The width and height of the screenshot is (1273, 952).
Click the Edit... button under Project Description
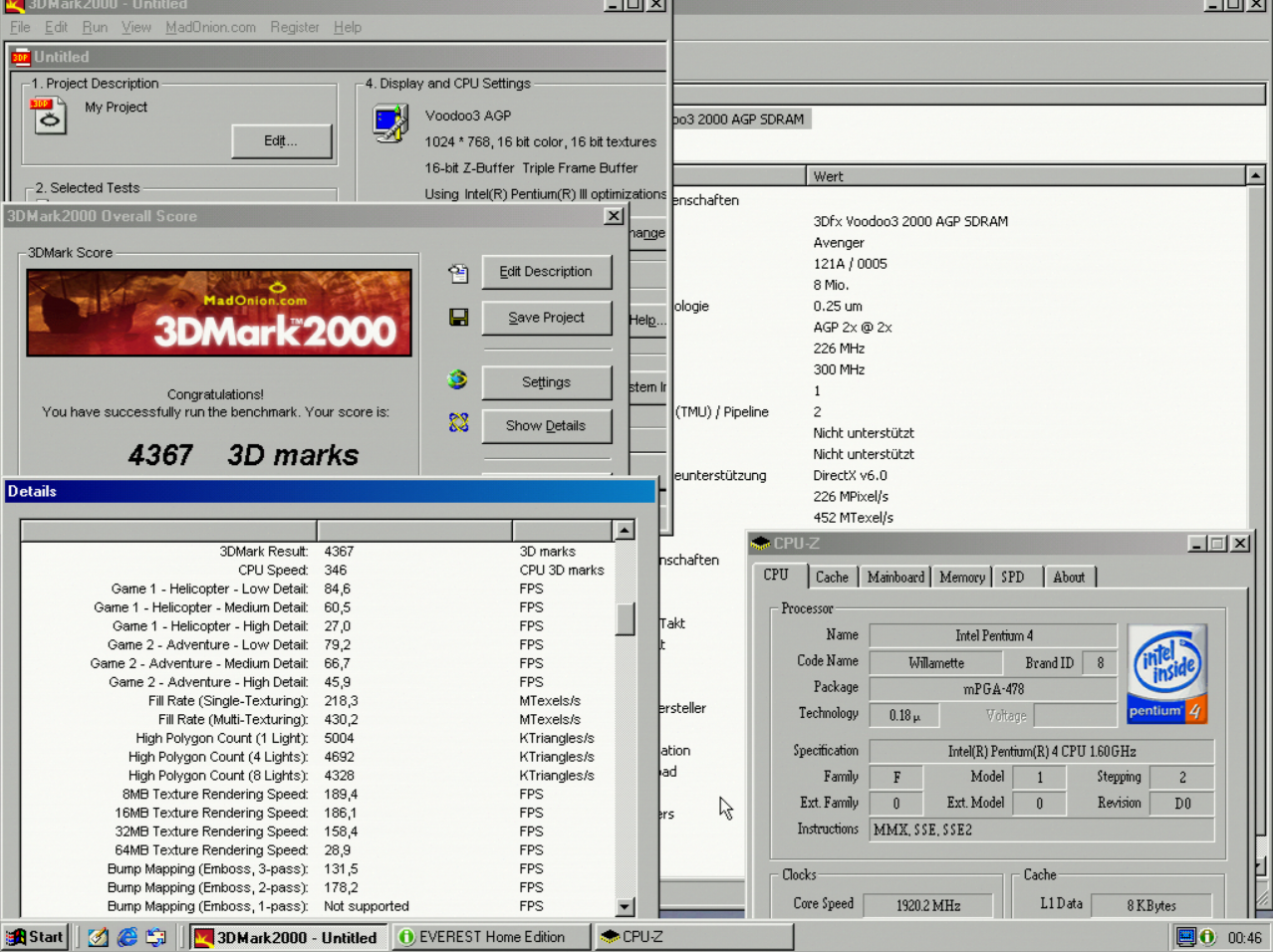(x=281, y=141)
